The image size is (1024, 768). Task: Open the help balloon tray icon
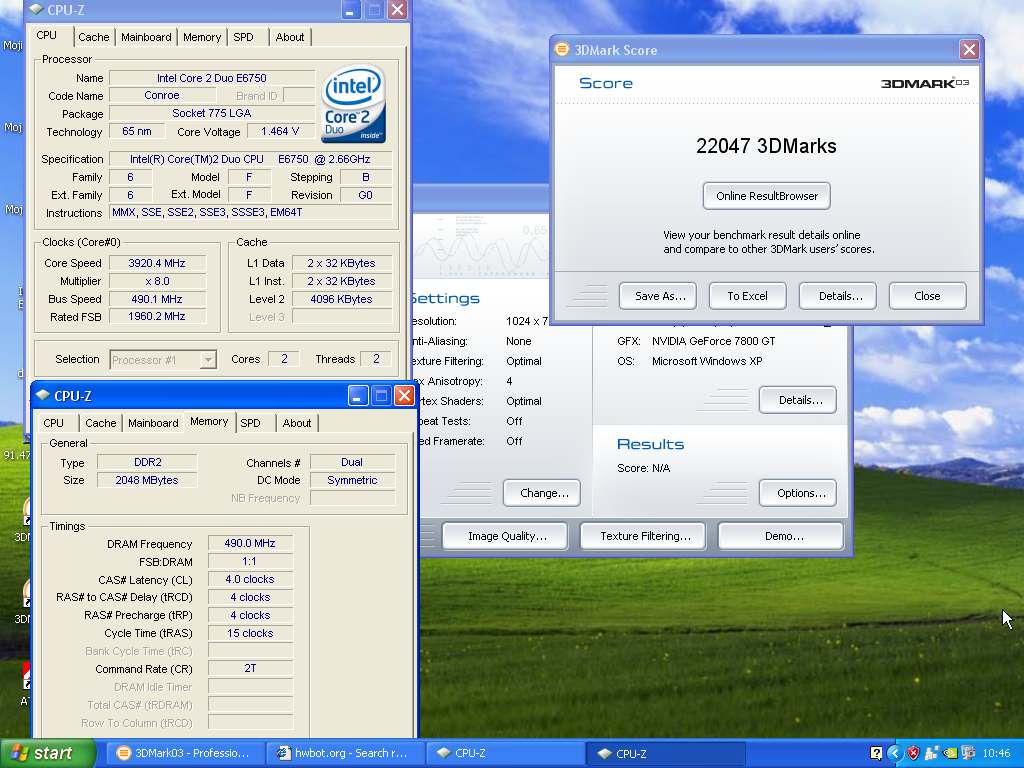(876, 753)
